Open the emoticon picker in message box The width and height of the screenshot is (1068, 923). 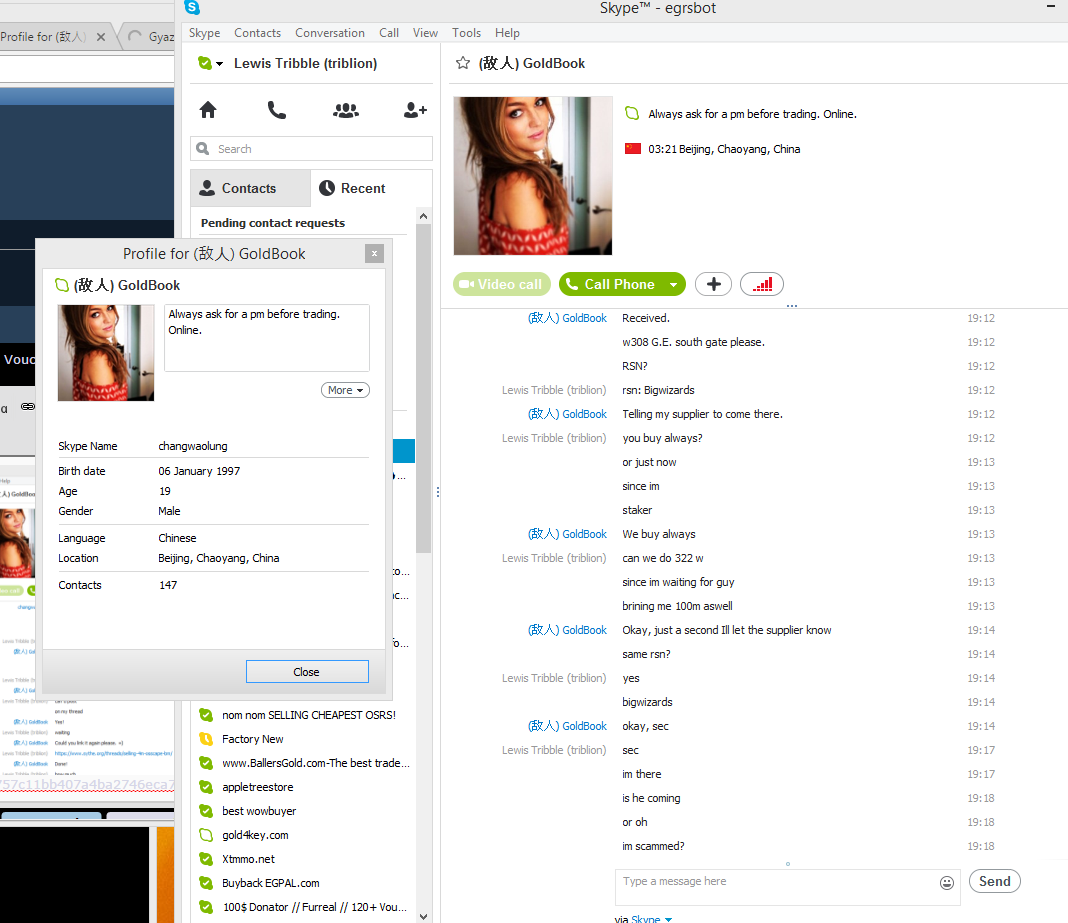(x=947, y=883)
